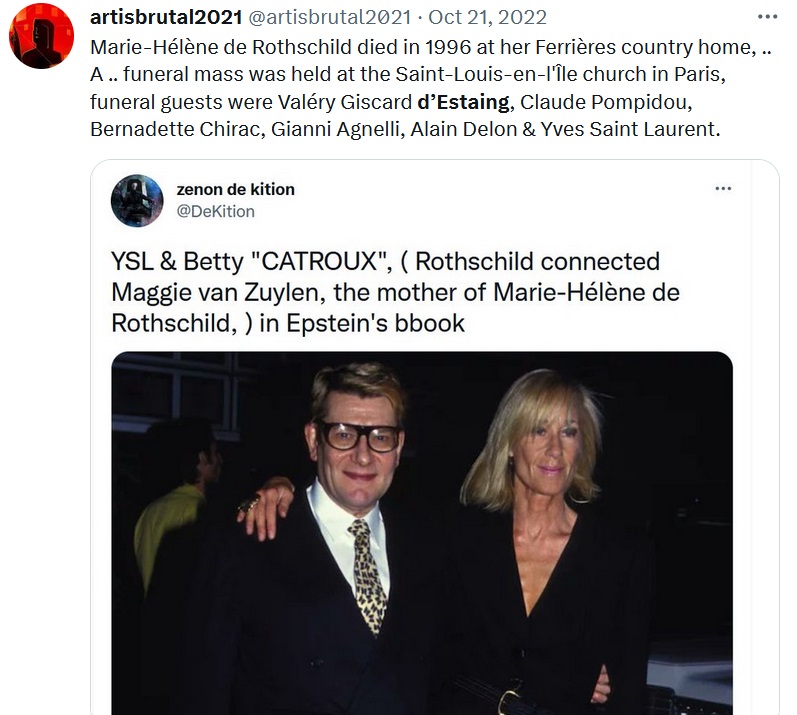Click the @DeKition handle
Viewport: 797px width, 715px height.
tap(215, 211)
